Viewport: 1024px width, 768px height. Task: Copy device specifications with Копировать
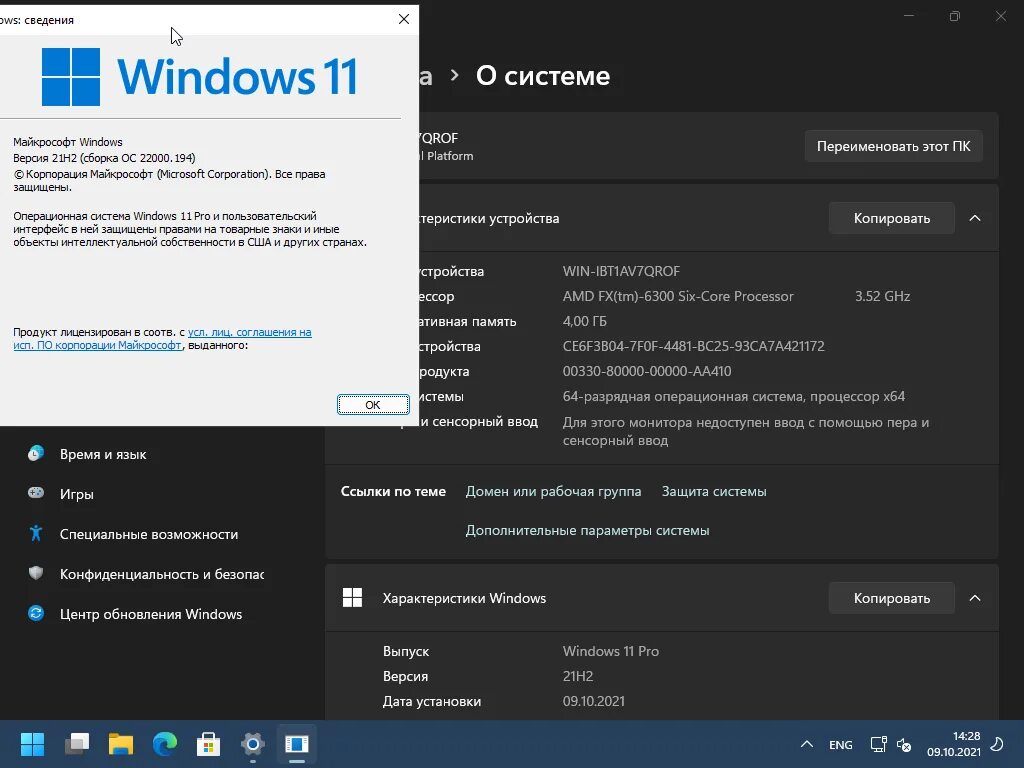(891, 218)
